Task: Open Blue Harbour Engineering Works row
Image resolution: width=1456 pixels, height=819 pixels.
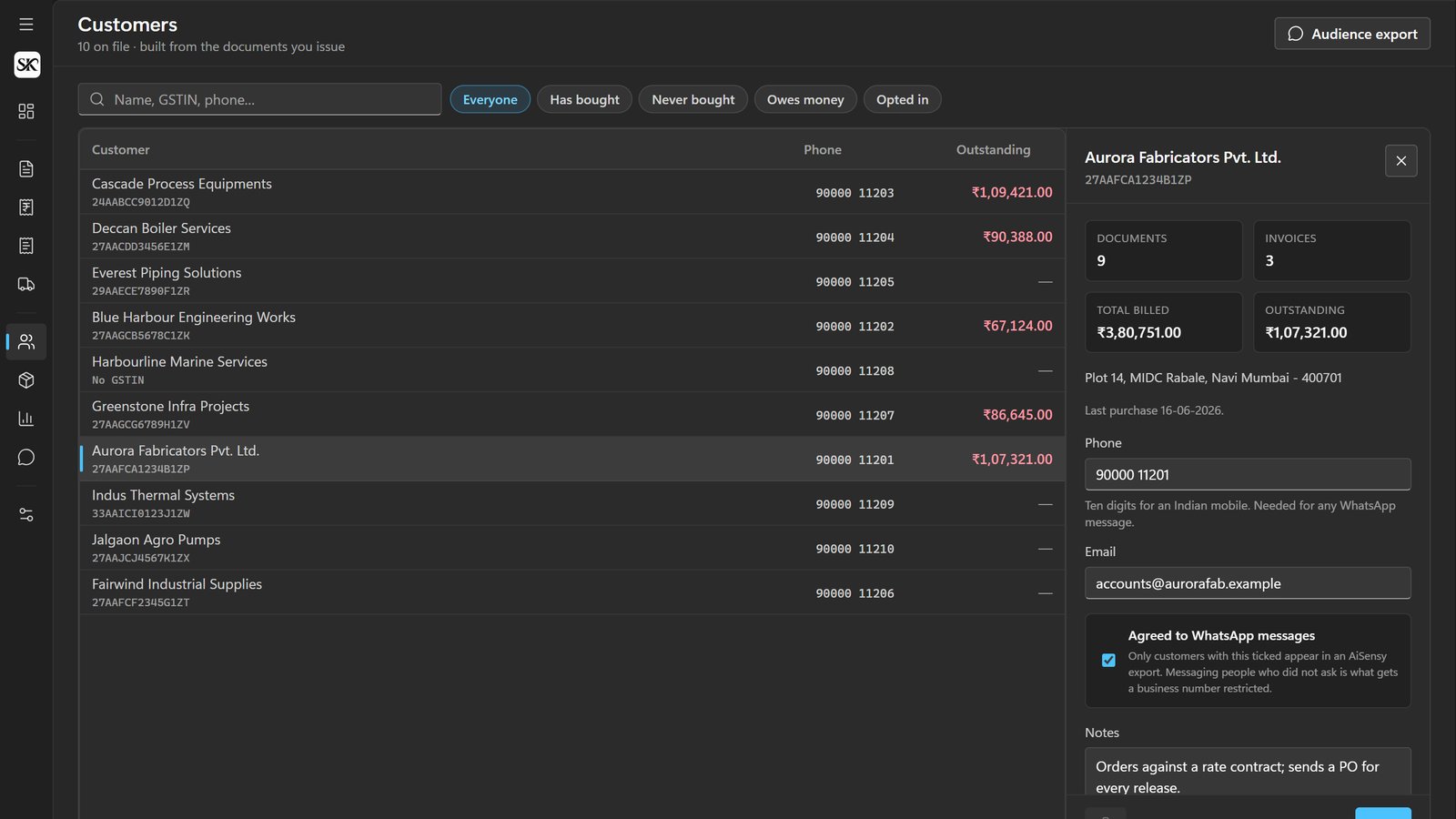Action: coord(572,326)
